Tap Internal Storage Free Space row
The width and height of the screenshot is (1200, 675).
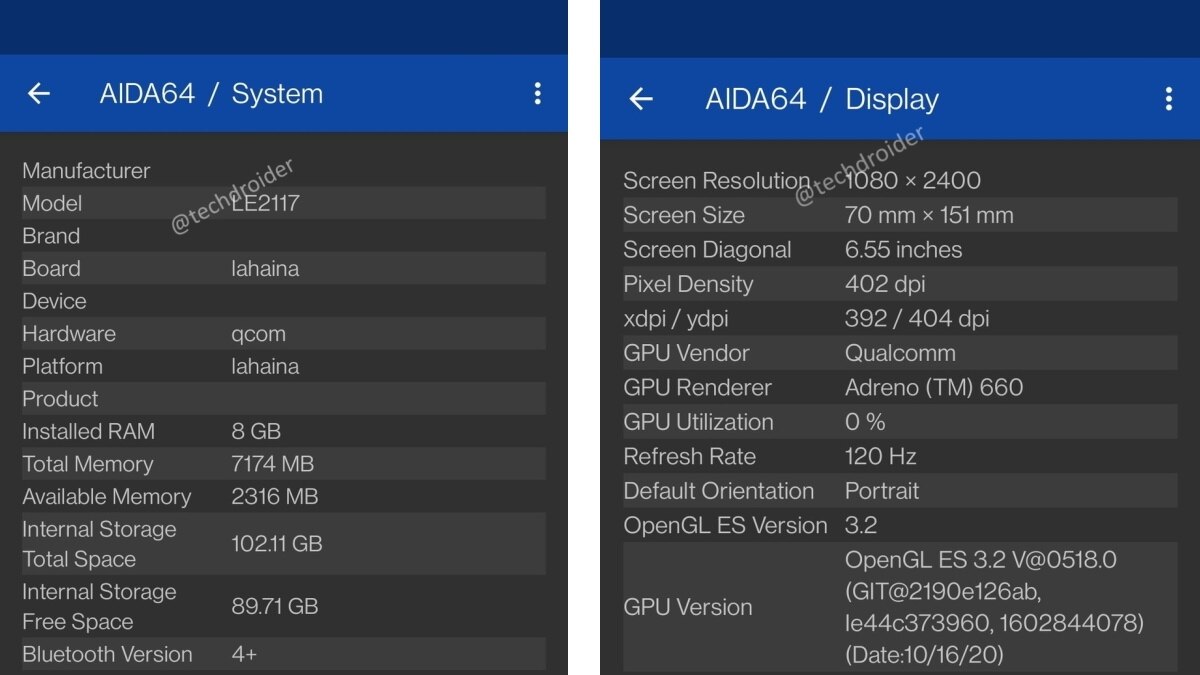(x=283, y=606)
